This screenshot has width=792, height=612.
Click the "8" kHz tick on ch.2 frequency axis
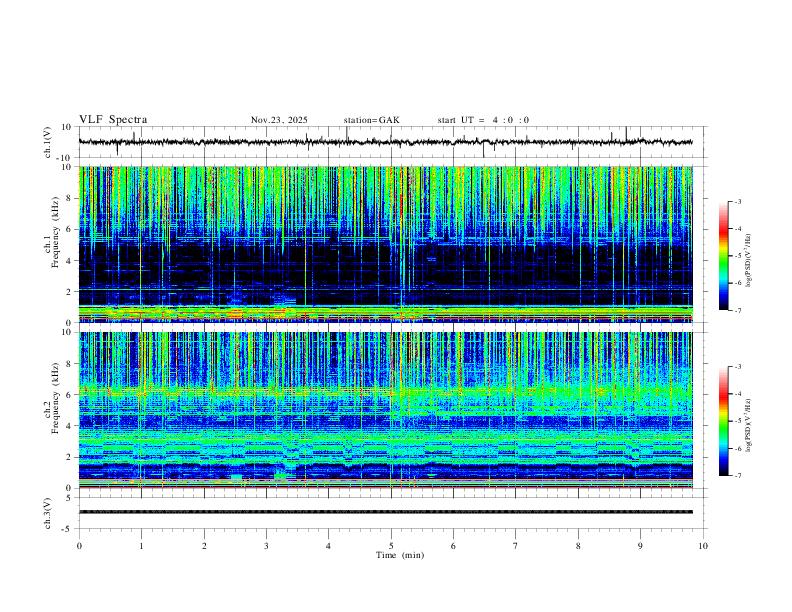pyautogui.click(x=69, y=364)
